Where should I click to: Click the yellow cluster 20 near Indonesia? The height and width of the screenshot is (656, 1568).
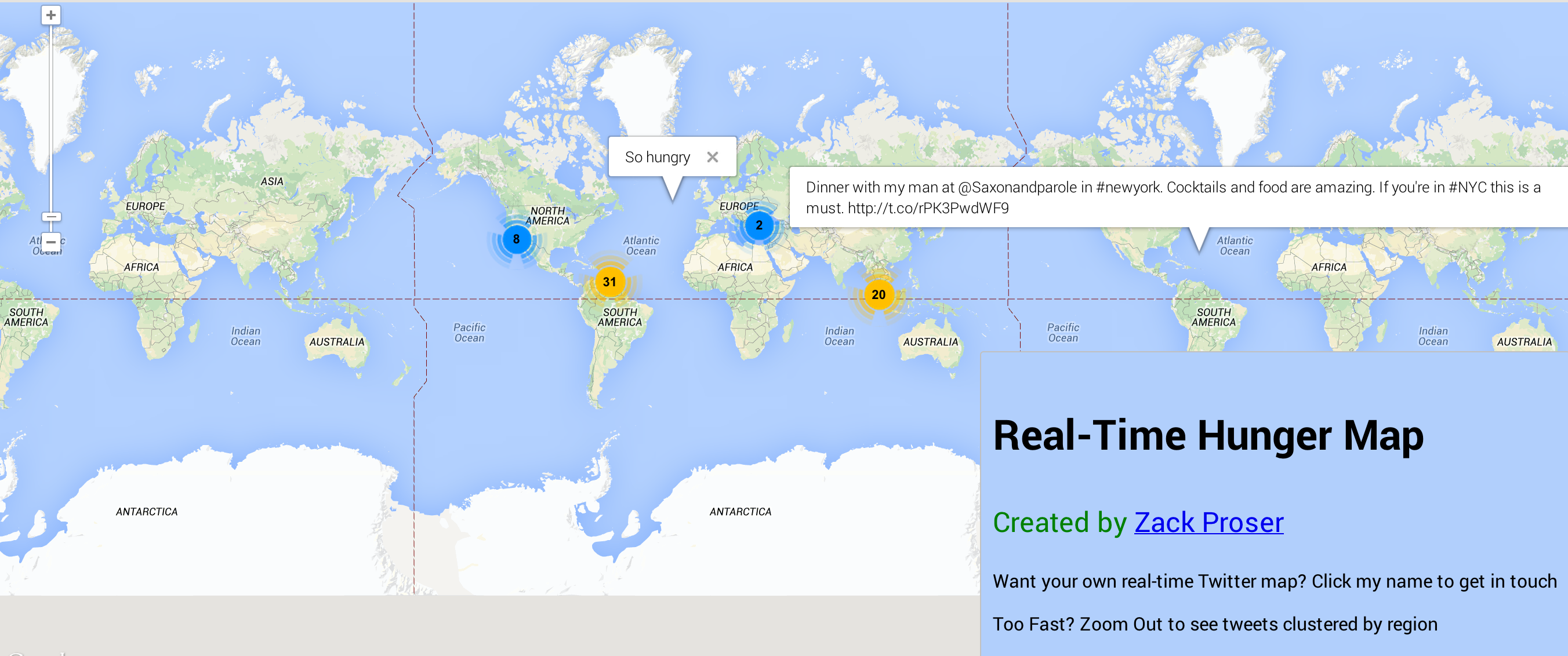point(879,294)
